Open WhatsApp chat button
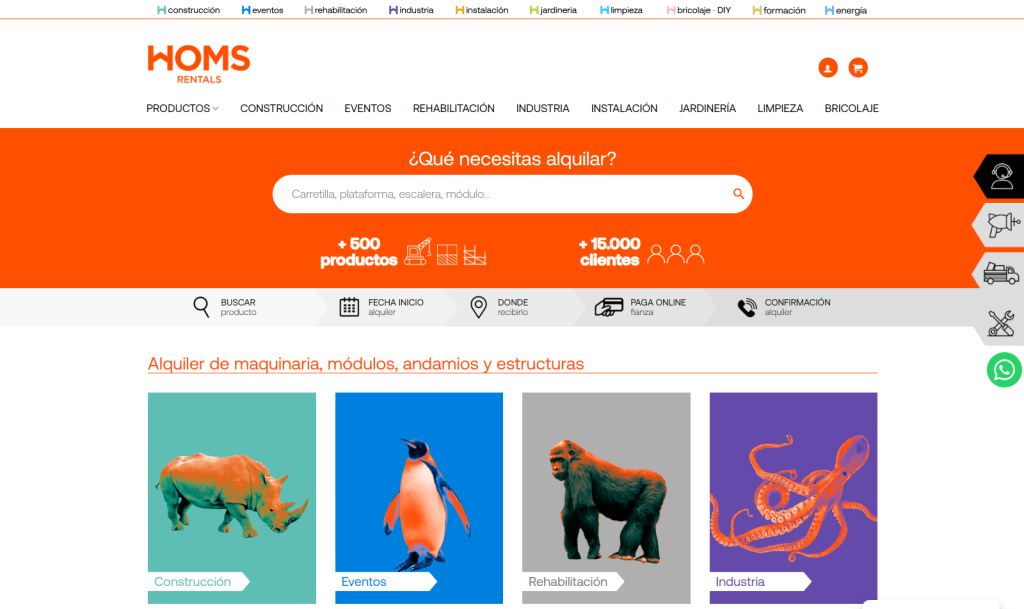Viewport: 1024px width, 609px height. coord(1004,370)
